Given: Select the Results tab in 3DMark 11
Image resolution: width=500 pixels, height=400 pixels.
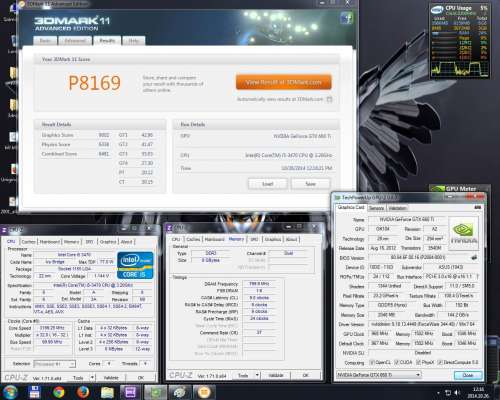Looking at the screenshot, I should (107, 40).
